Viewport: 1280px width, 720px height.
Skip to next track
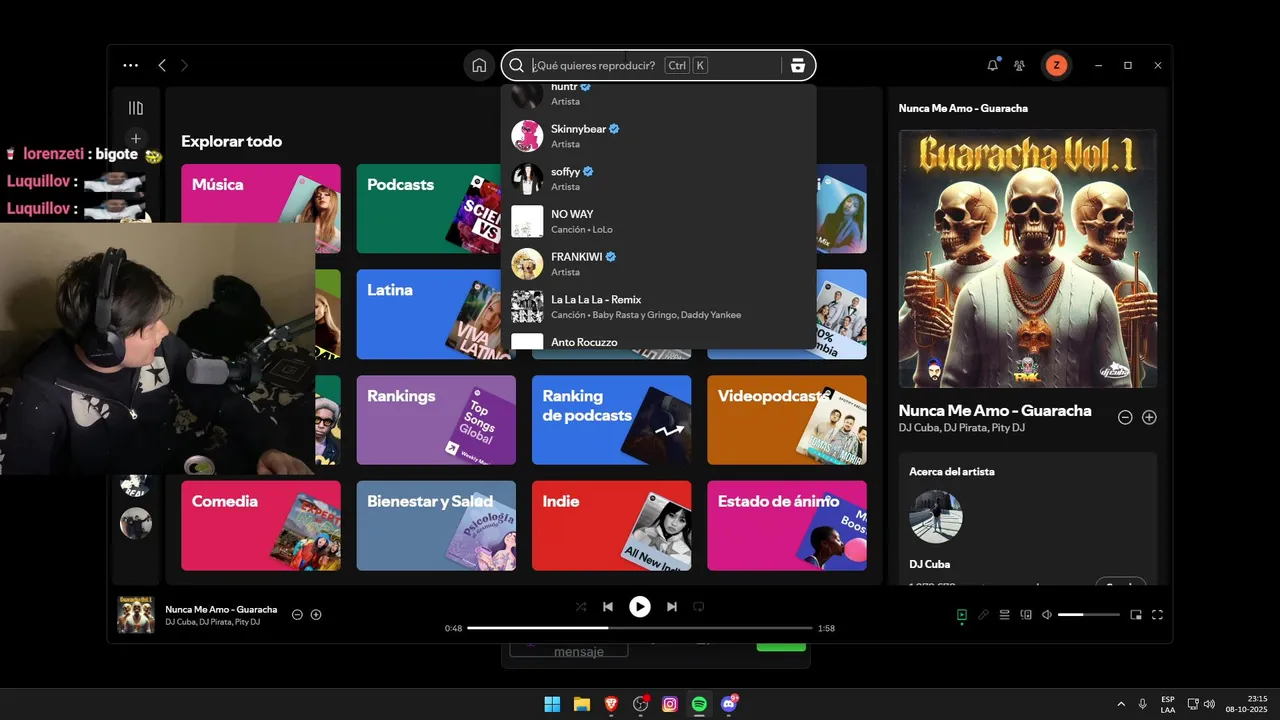[x=672, y=607]
